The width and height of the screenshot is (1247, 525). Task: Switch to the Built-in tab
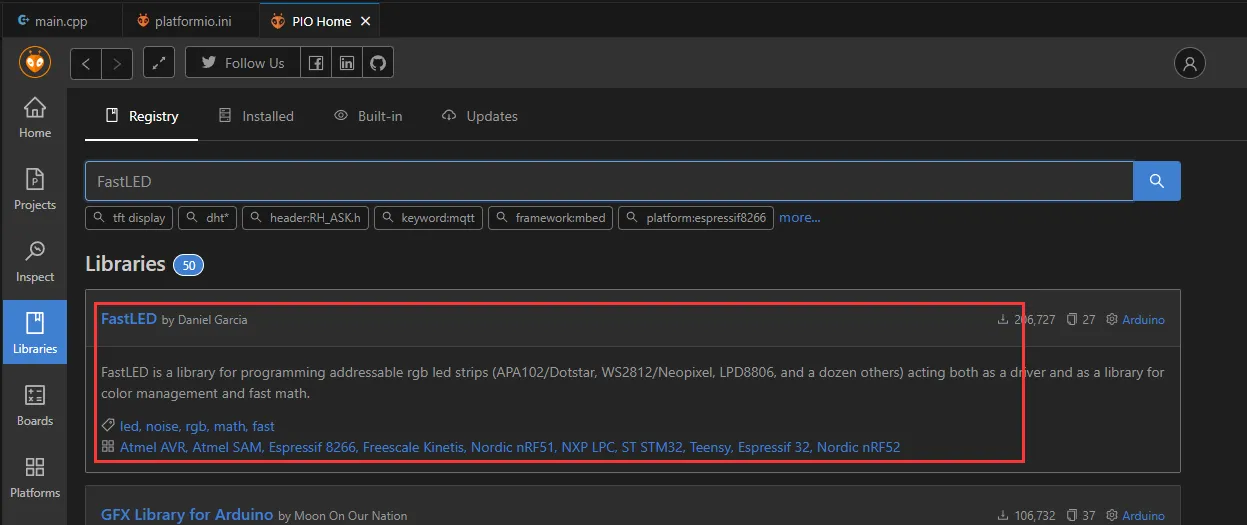(368, 116)
